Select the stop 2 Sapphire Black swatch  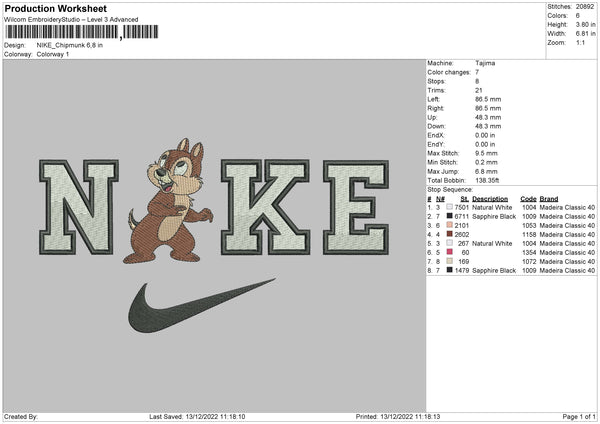[x=450, y=216]
